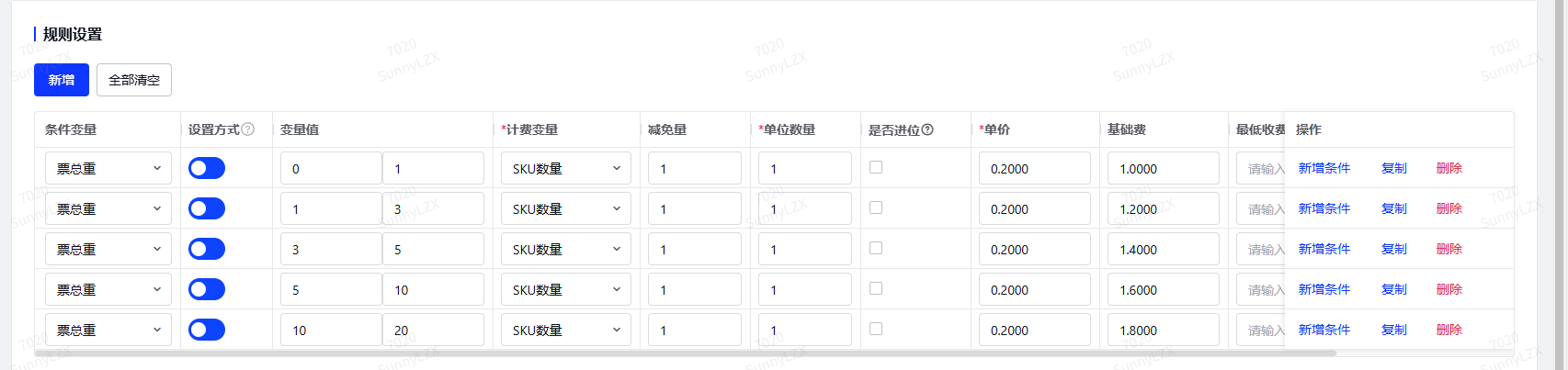Open 票总重 dropdown in first row
The image size is (1568, 370).
pos(108,168)
